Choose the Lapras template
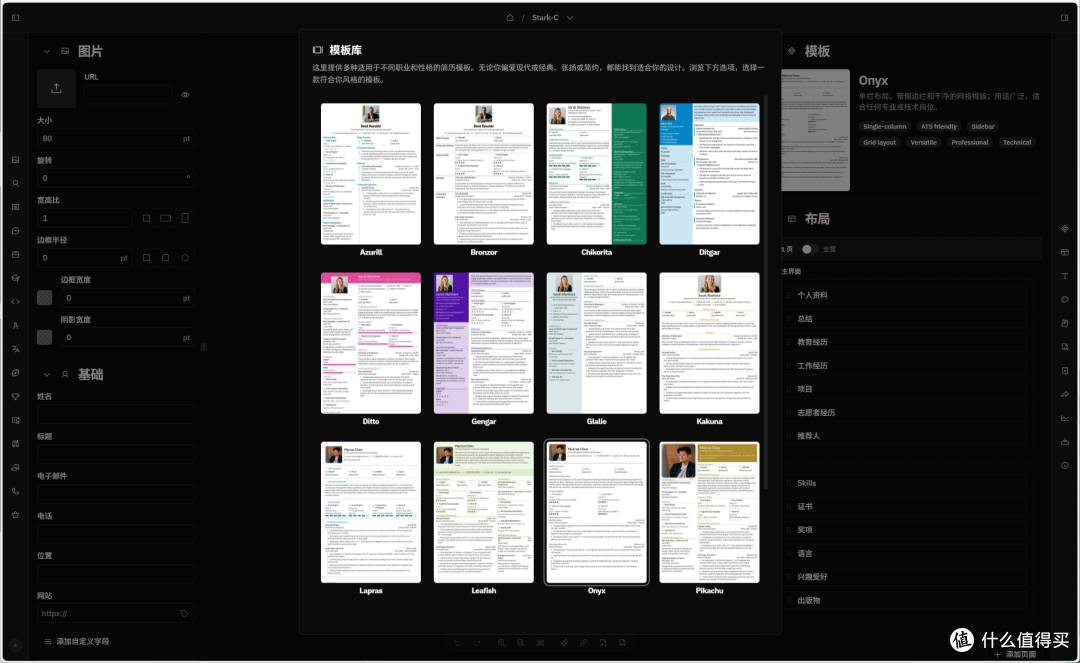1080x663 pixels. (371, 512)
